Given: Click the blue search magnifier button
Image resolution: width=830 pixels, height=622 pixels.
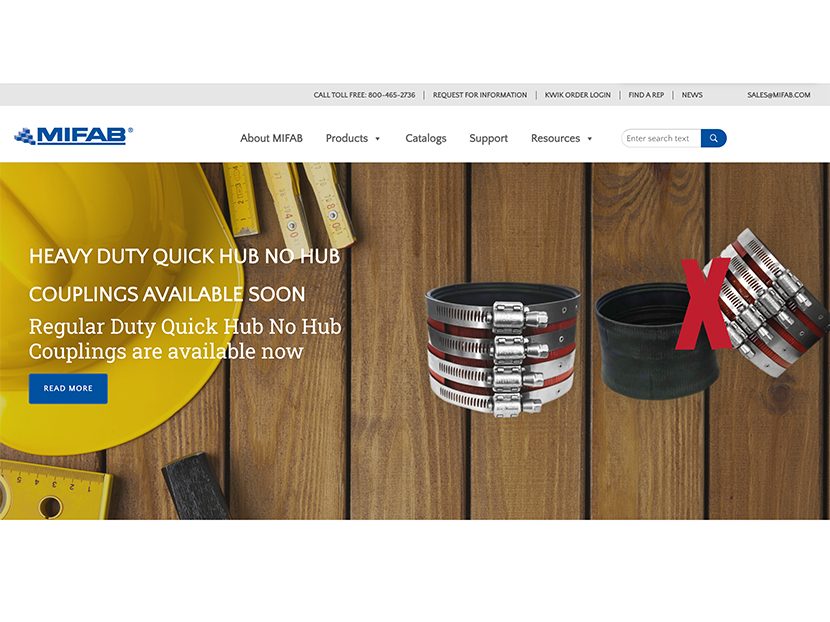Looking at the screenshot, I should pos(713,138).
